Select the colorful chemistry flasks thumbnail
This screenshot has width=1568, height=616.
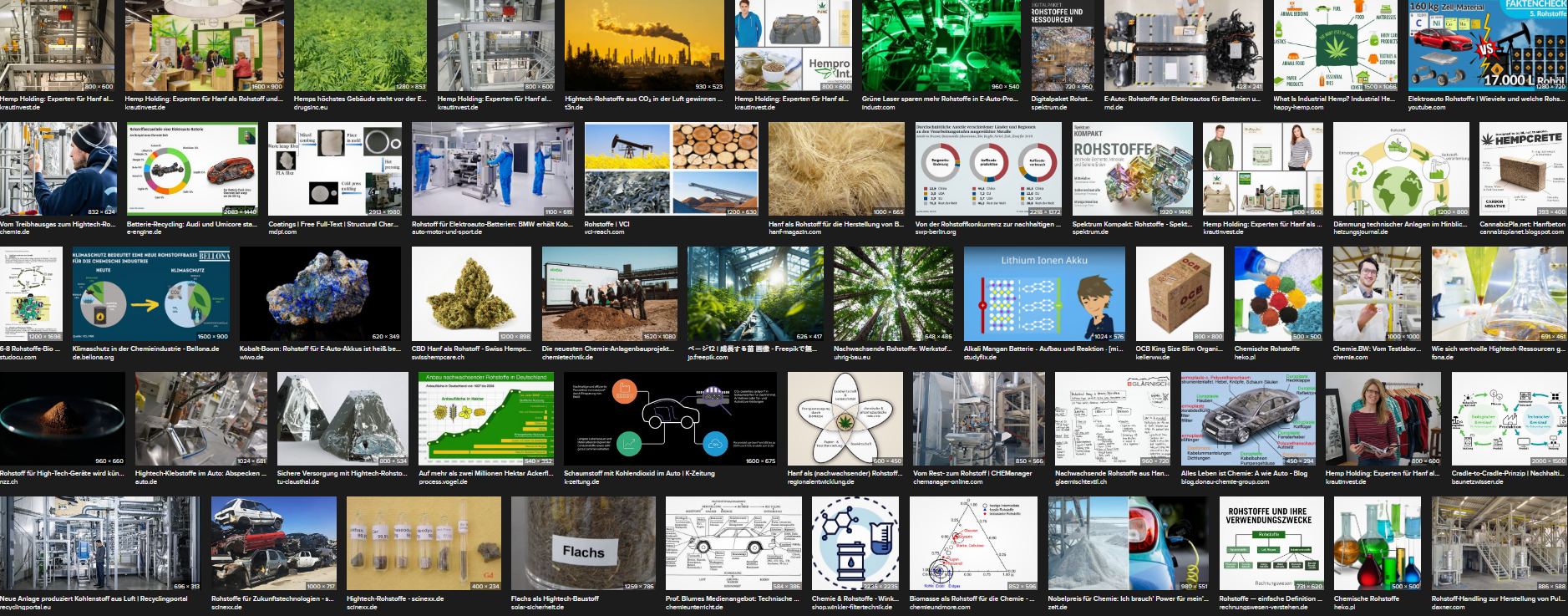(1377, 543)
